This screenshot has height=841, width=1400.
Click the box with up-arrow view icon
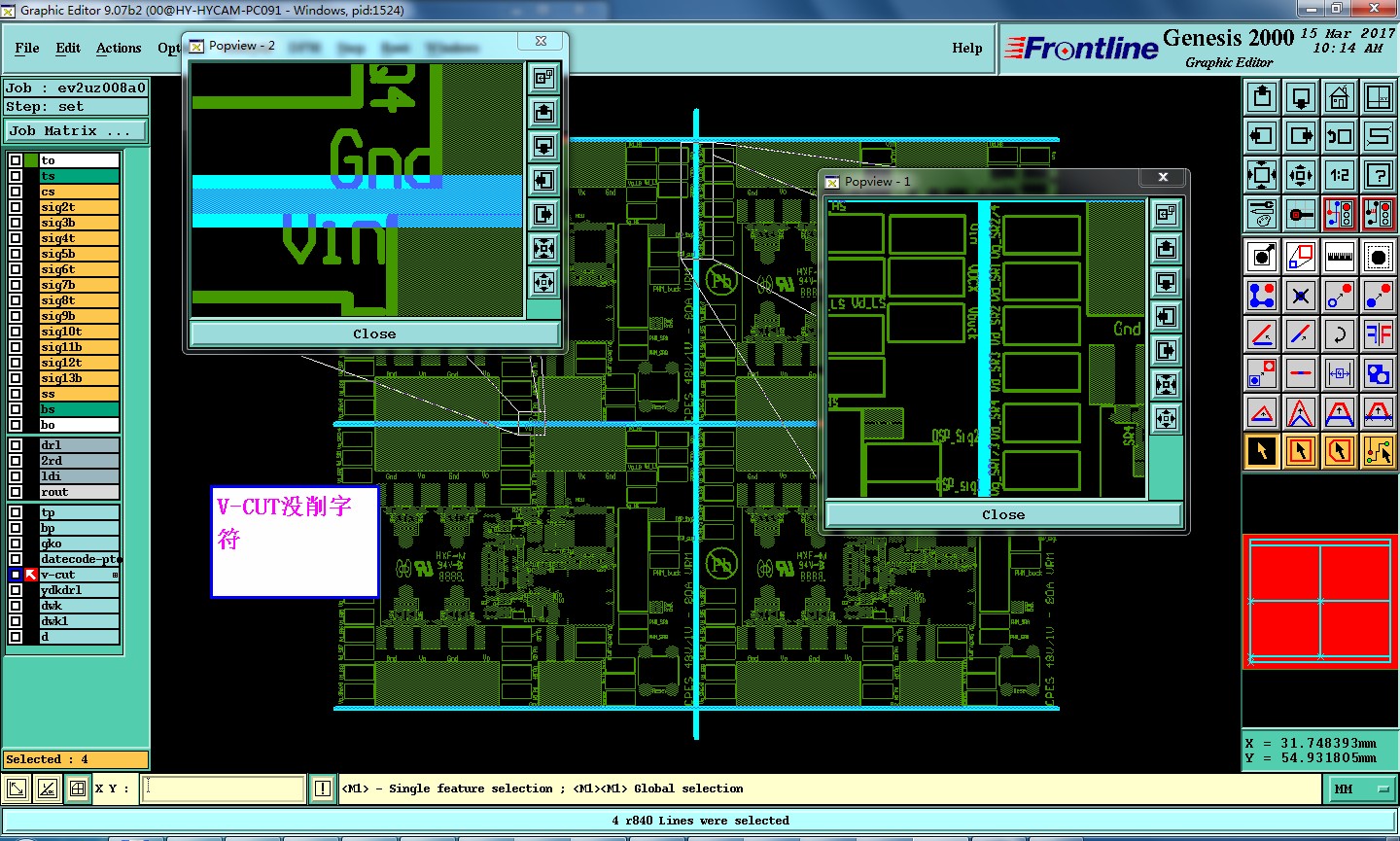(1261, 97)
